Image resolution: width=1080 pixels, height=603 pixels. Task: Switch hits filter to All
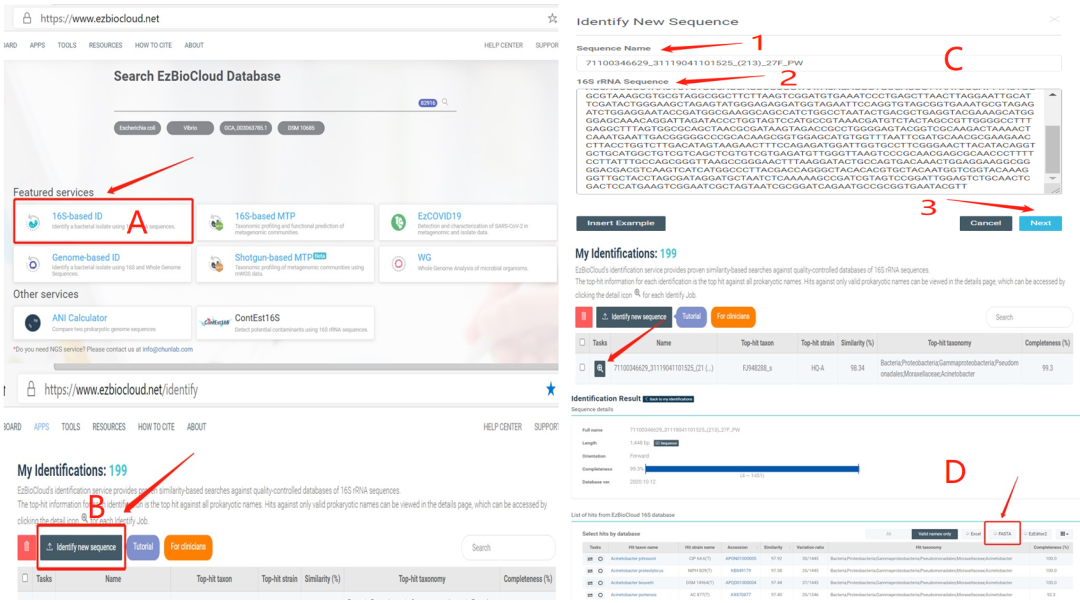coord(889,534)
